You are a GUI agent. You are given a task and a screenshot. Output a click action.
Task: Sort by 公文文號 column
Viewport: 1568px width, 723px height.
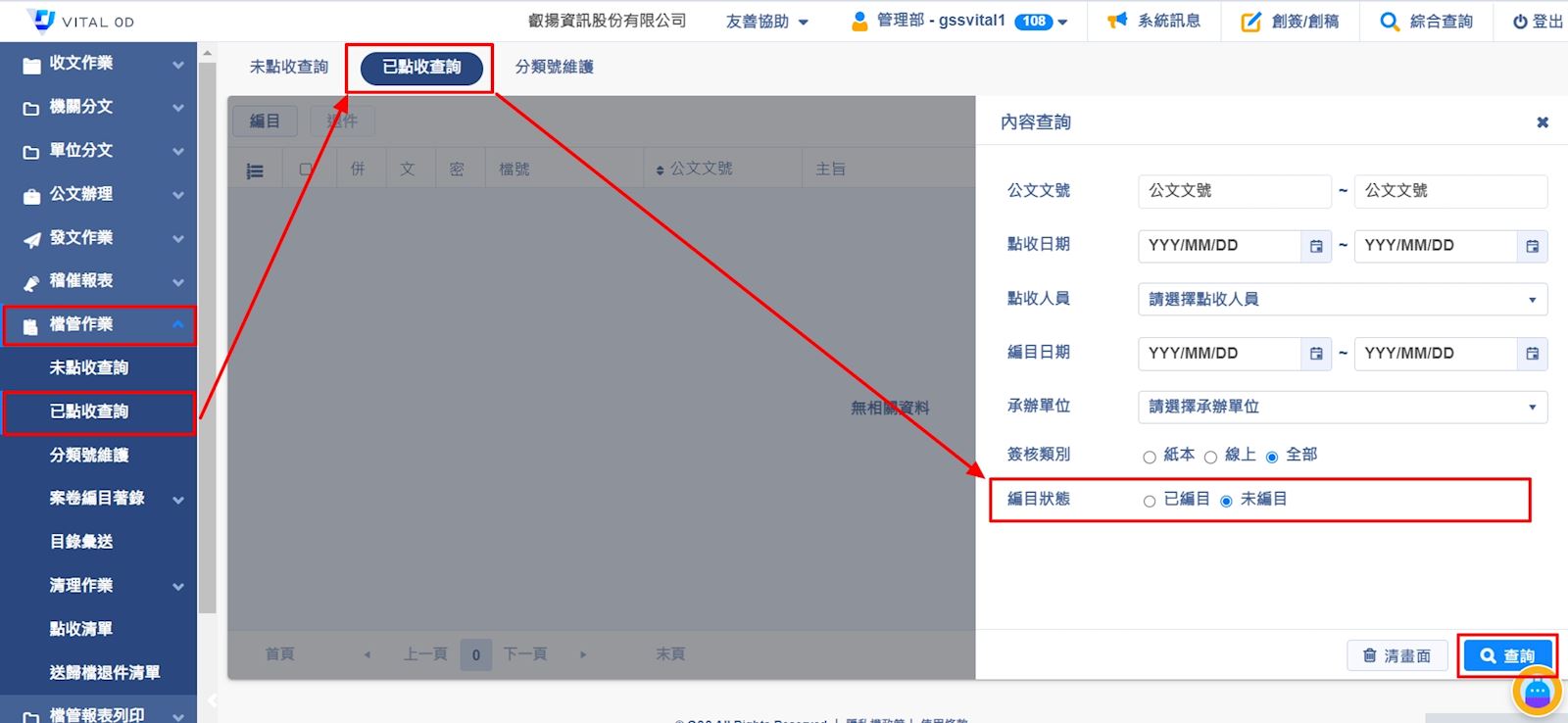tap(695, 169)
